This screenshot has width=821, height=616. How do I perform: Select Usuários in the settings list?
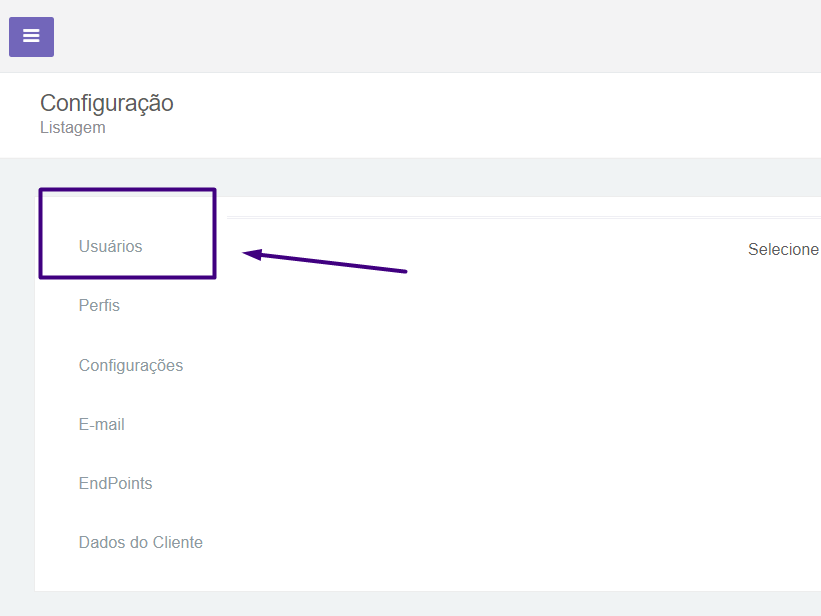pyautogui.click(x=110, y=246)
